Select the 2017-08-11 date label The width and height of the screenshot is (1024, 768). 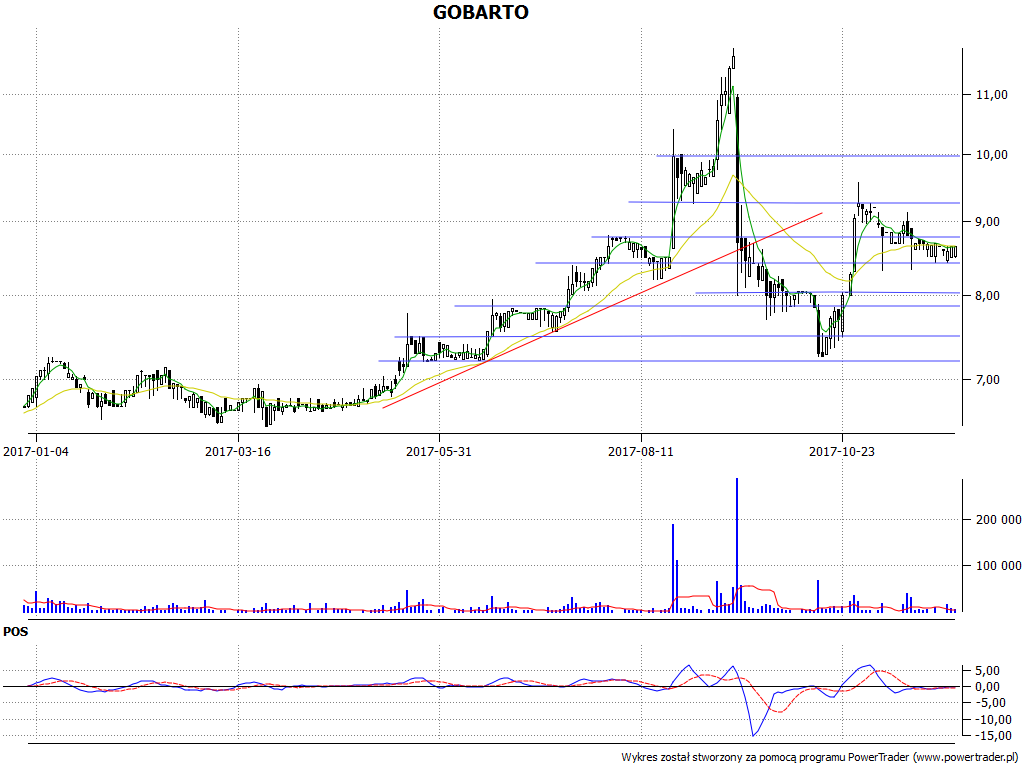coord(641,451)
